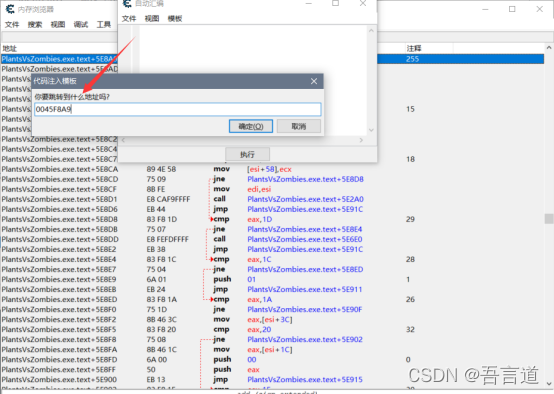The width and height of the screenshot is (554, 394).
Task: Select address row PlantsVsZombies.exe.text+5E8D8
Action: tap(60, 219)
